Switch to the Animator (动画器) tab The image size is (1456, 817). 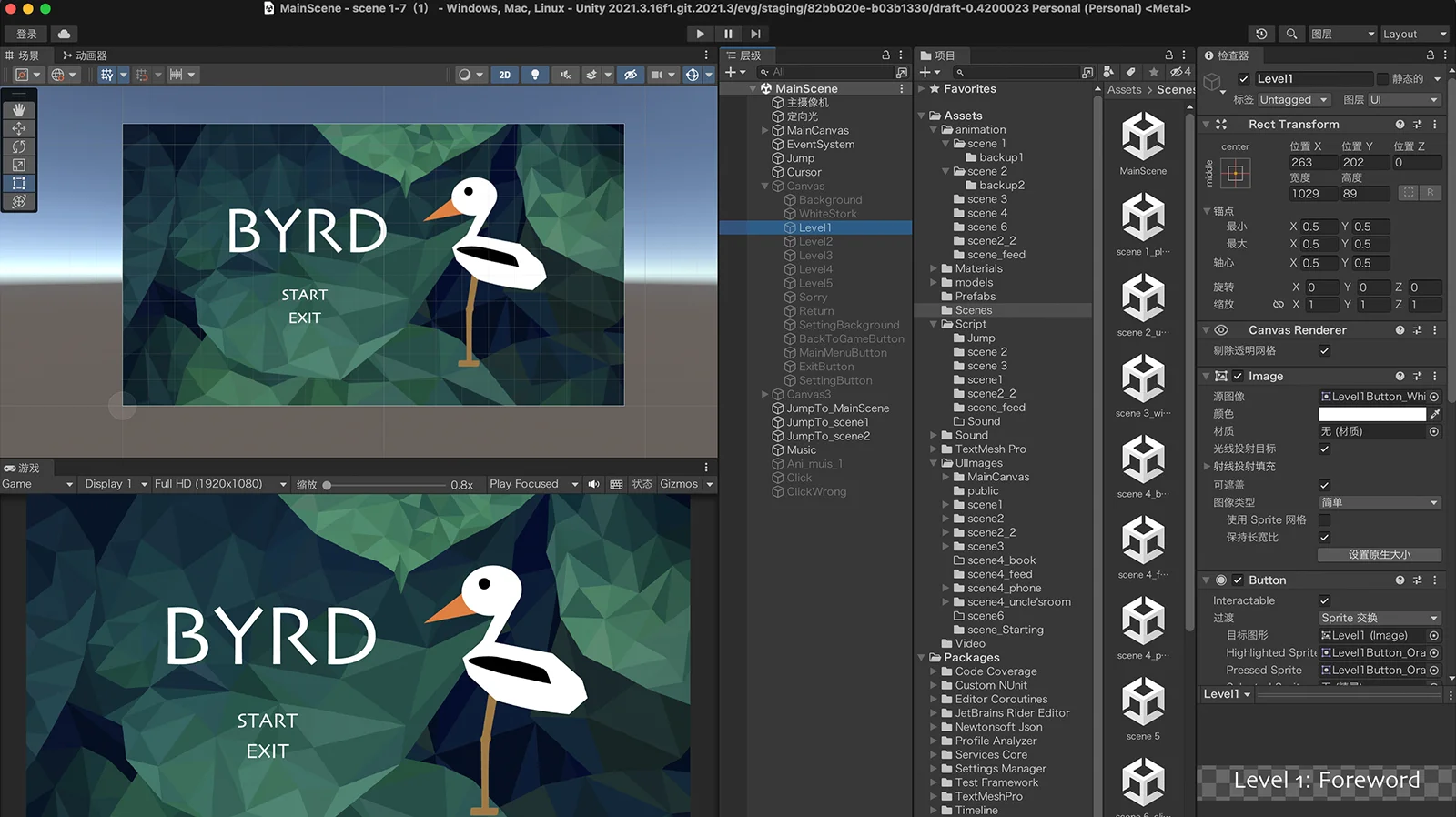point(85,55)
